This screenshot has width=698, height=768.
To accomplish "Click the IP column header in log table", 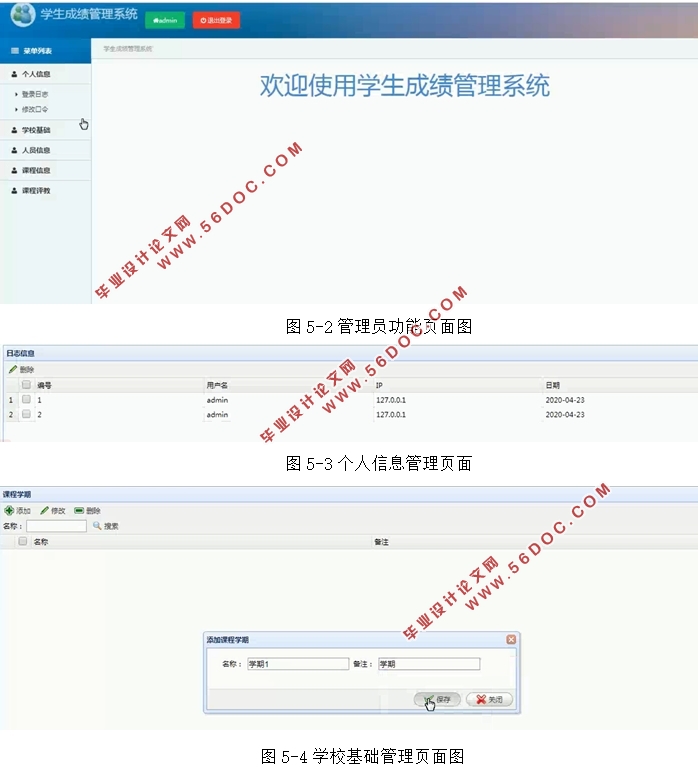I will (x=379, y=385).
